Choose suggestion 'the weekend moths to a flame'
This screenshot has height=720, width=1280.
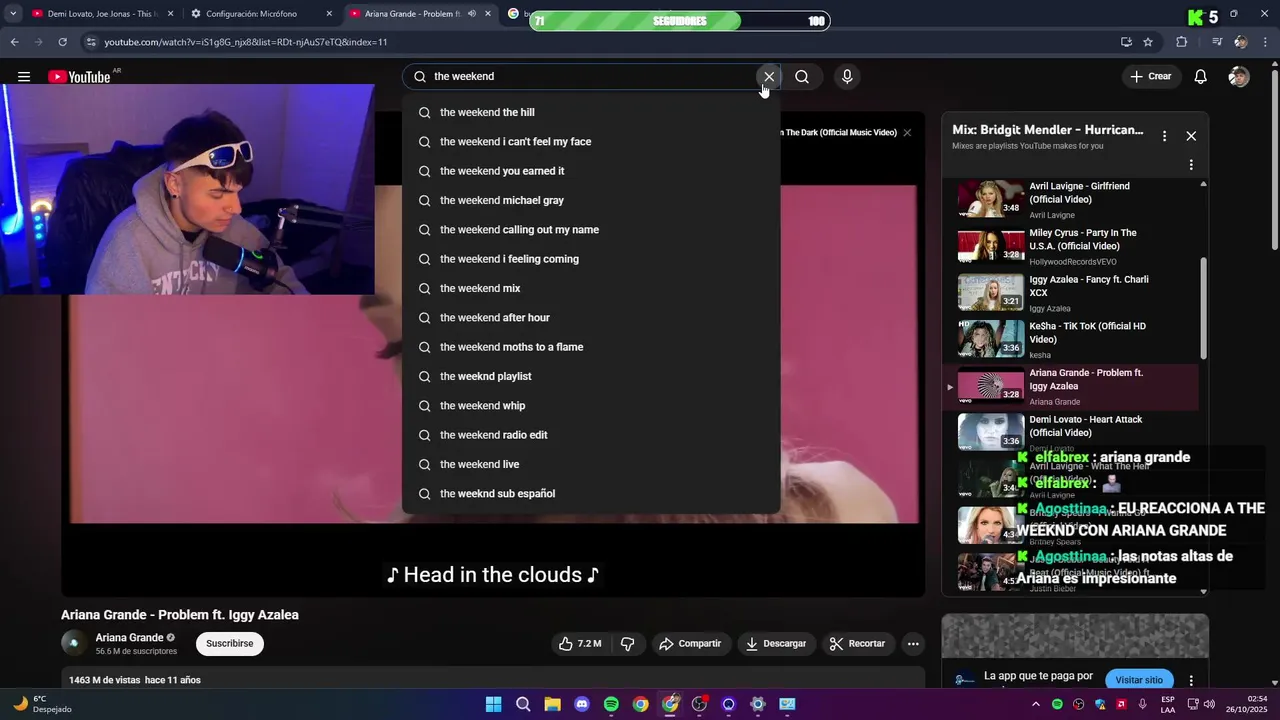591,347
